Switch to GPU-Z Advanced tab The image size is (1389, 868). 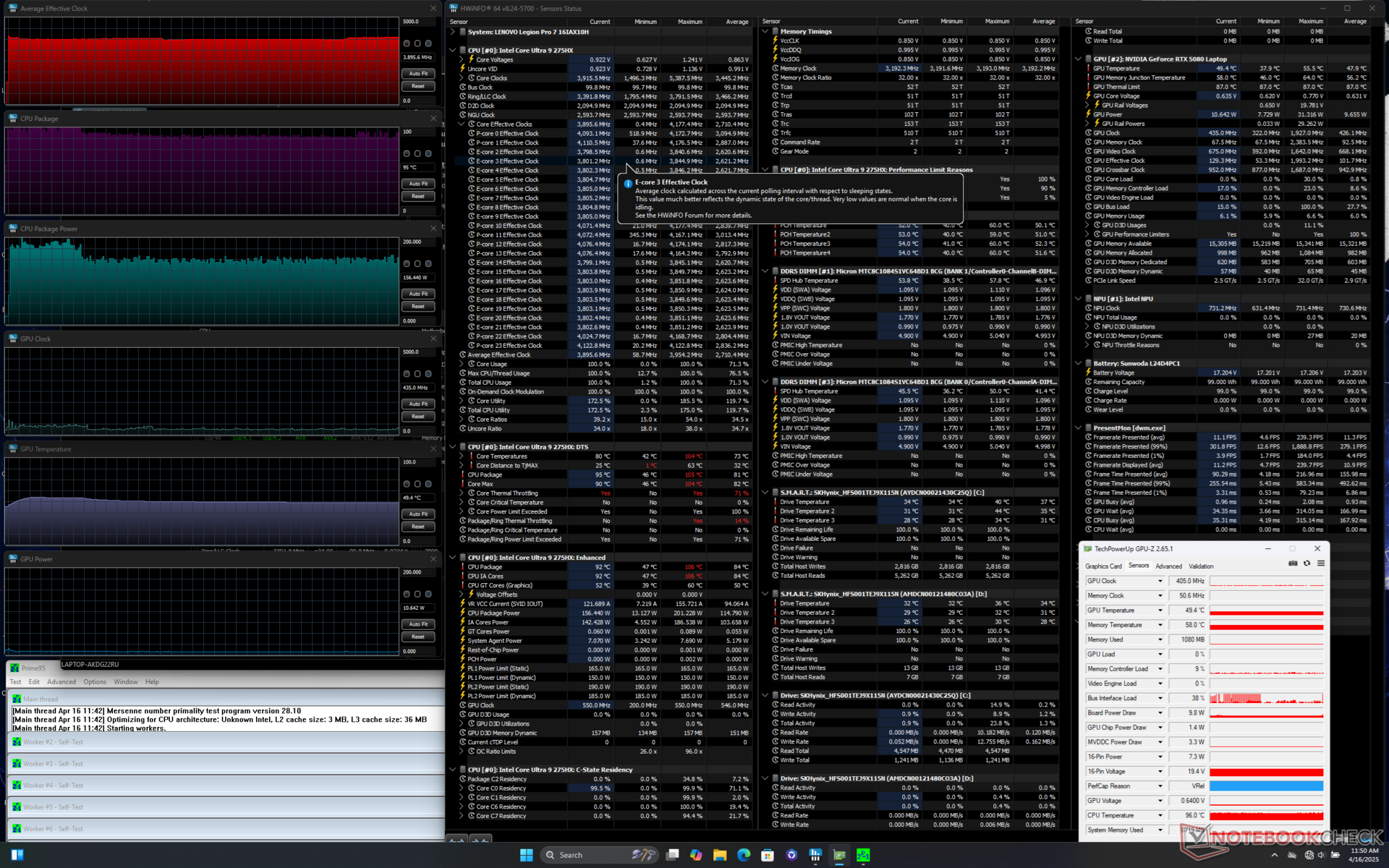(1168, 566)
